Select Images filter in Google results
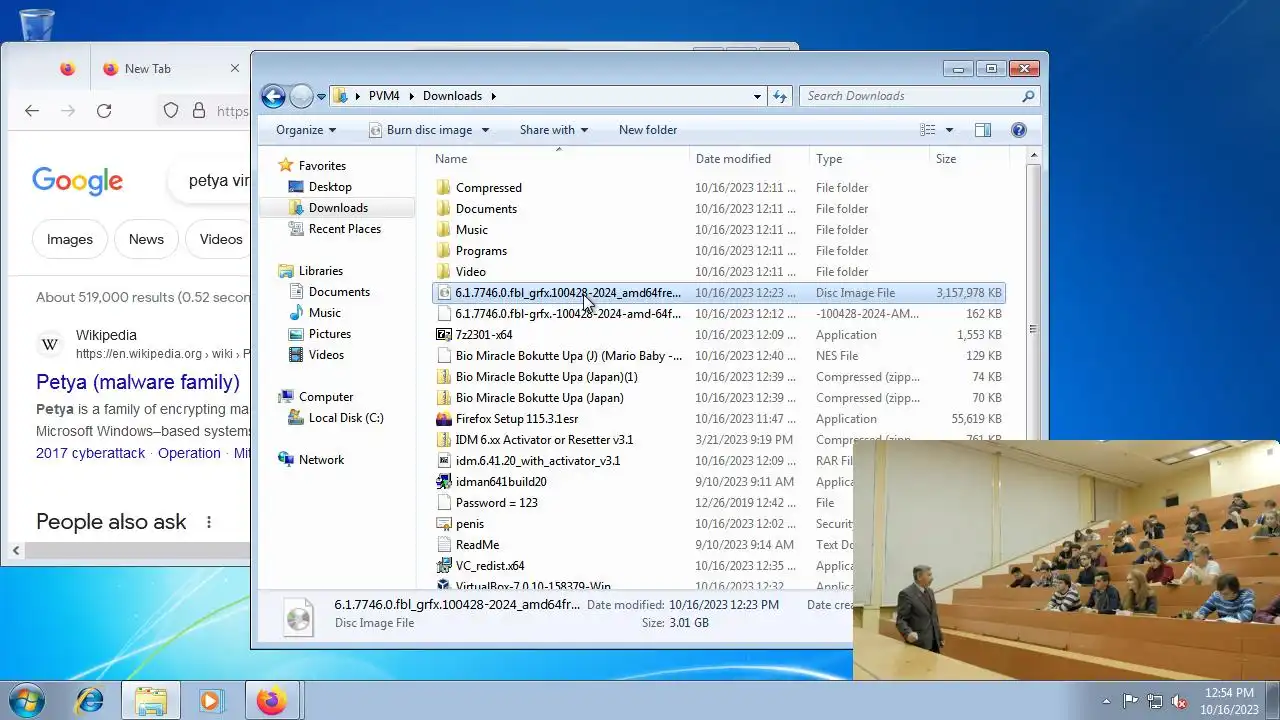Screen dimensions: 1280x720 tap(70, 239)
